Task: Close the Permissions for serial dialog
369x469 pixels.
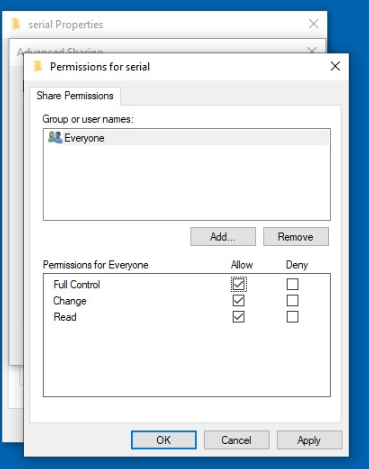Action: [335, 66]
